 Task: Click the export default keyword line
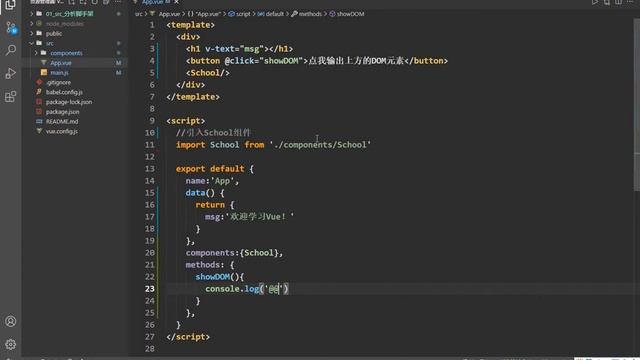click(x=215, y=169)
